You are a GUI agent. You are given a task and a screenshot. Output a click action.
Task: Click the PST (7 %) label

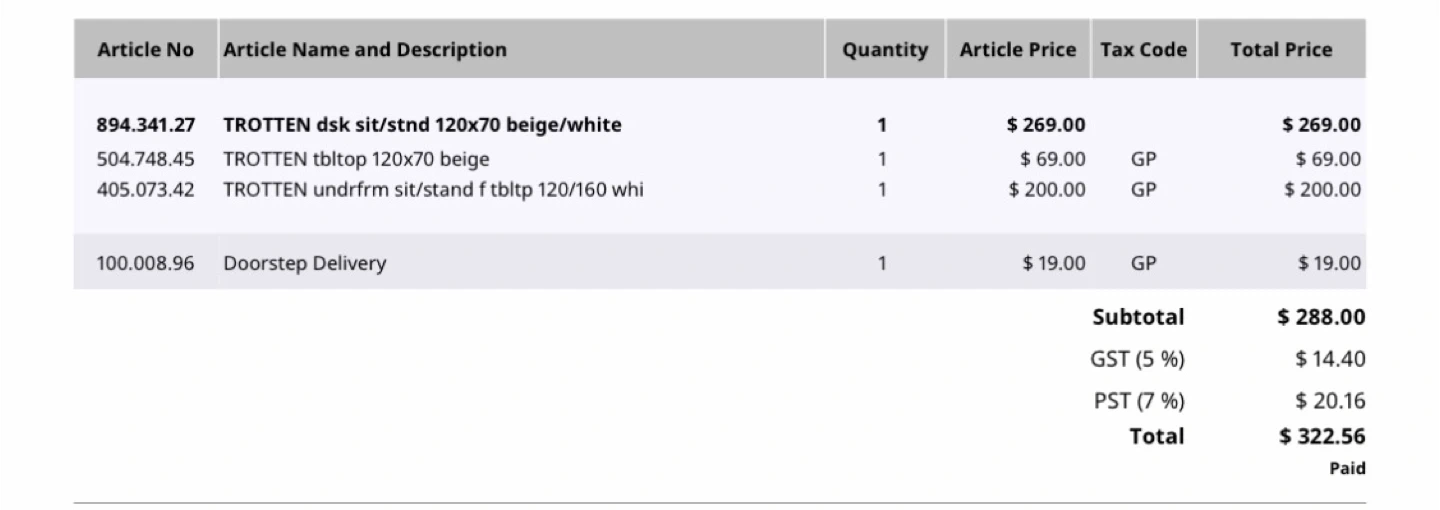(1138, 401)
